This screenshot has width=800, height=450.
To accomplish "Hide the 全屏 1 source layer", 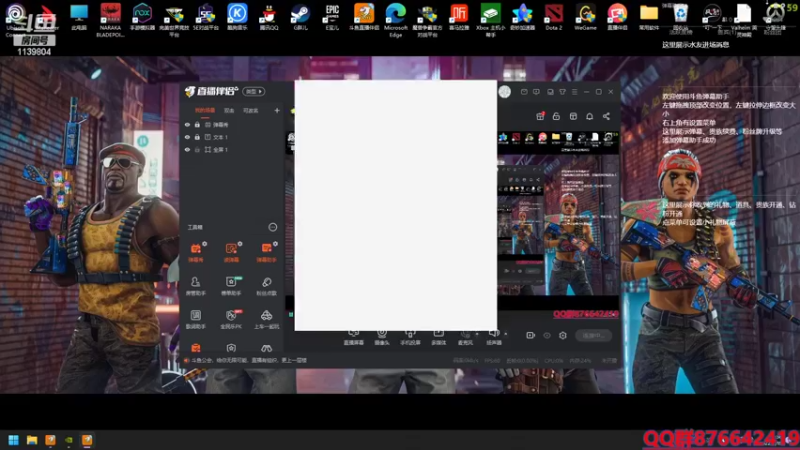I will tap(187, 150).
